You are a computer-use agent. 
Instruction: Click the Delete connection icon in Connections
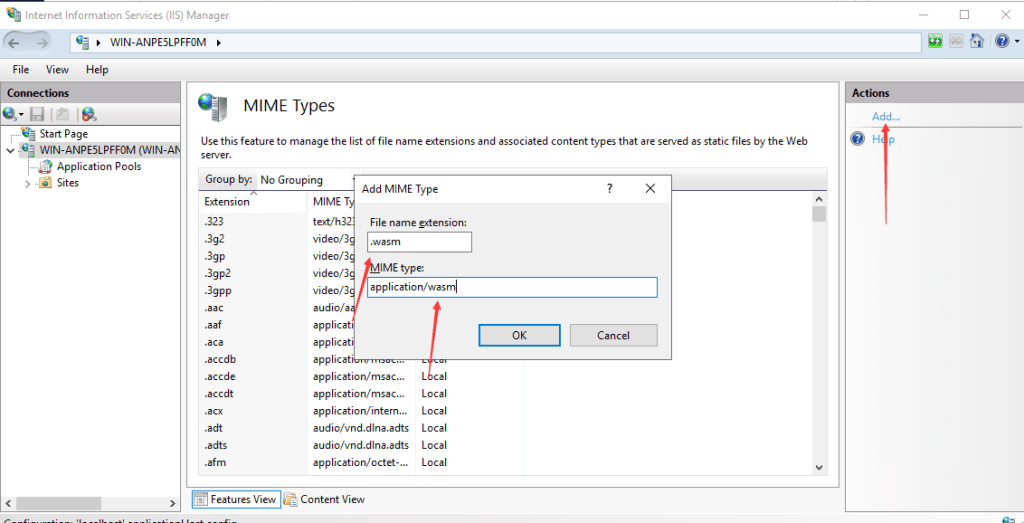click(x=89, y=114)
